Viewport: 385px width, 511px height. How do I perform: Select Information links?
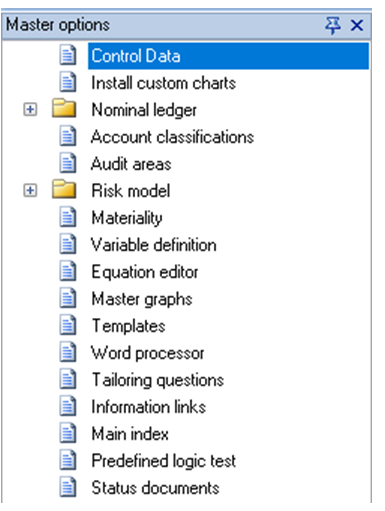[x=149, y=407]
